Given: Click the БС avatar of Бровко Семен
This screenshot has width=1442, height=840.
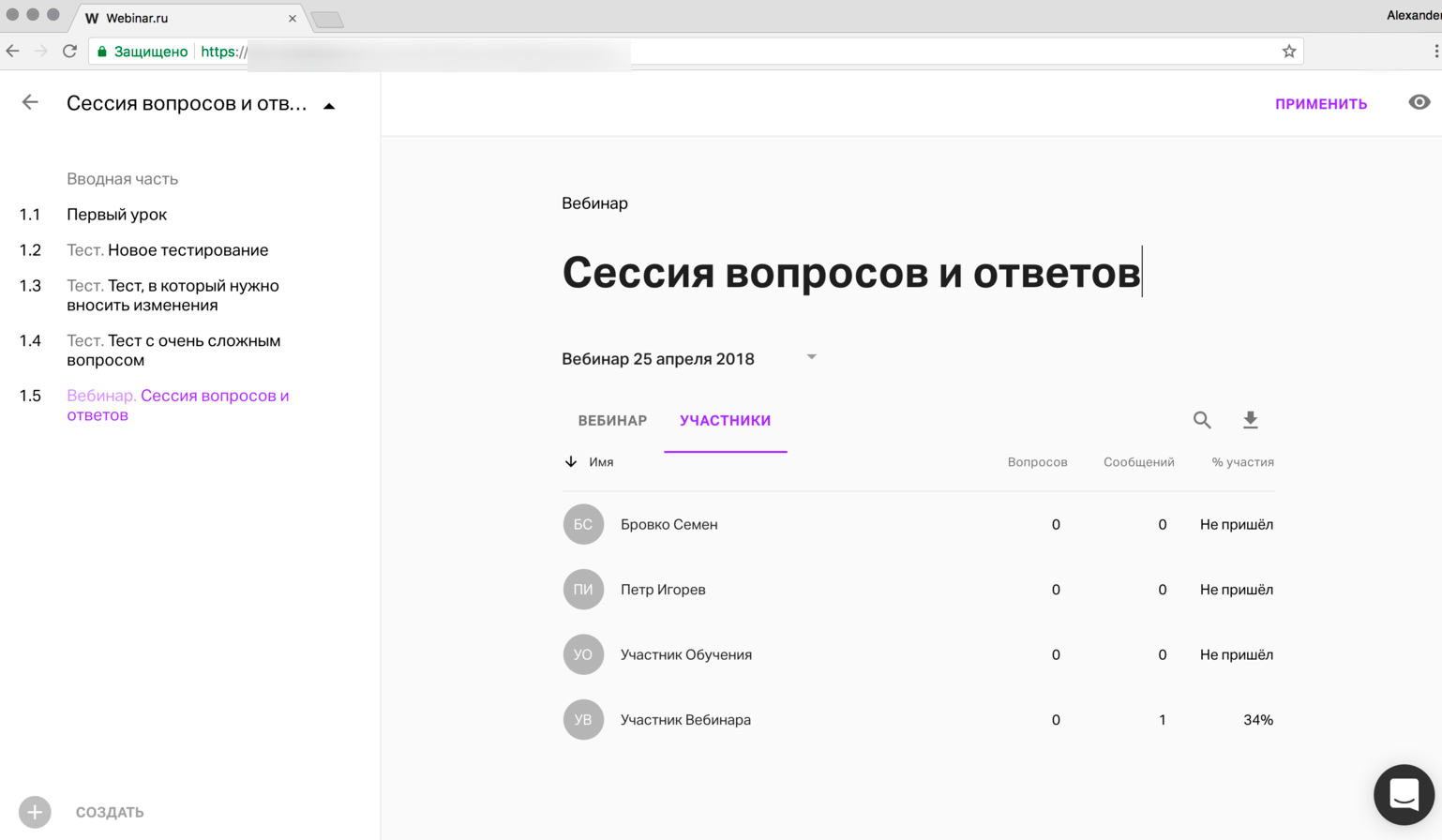Looking at the screenshot, I should pos(583,524).
